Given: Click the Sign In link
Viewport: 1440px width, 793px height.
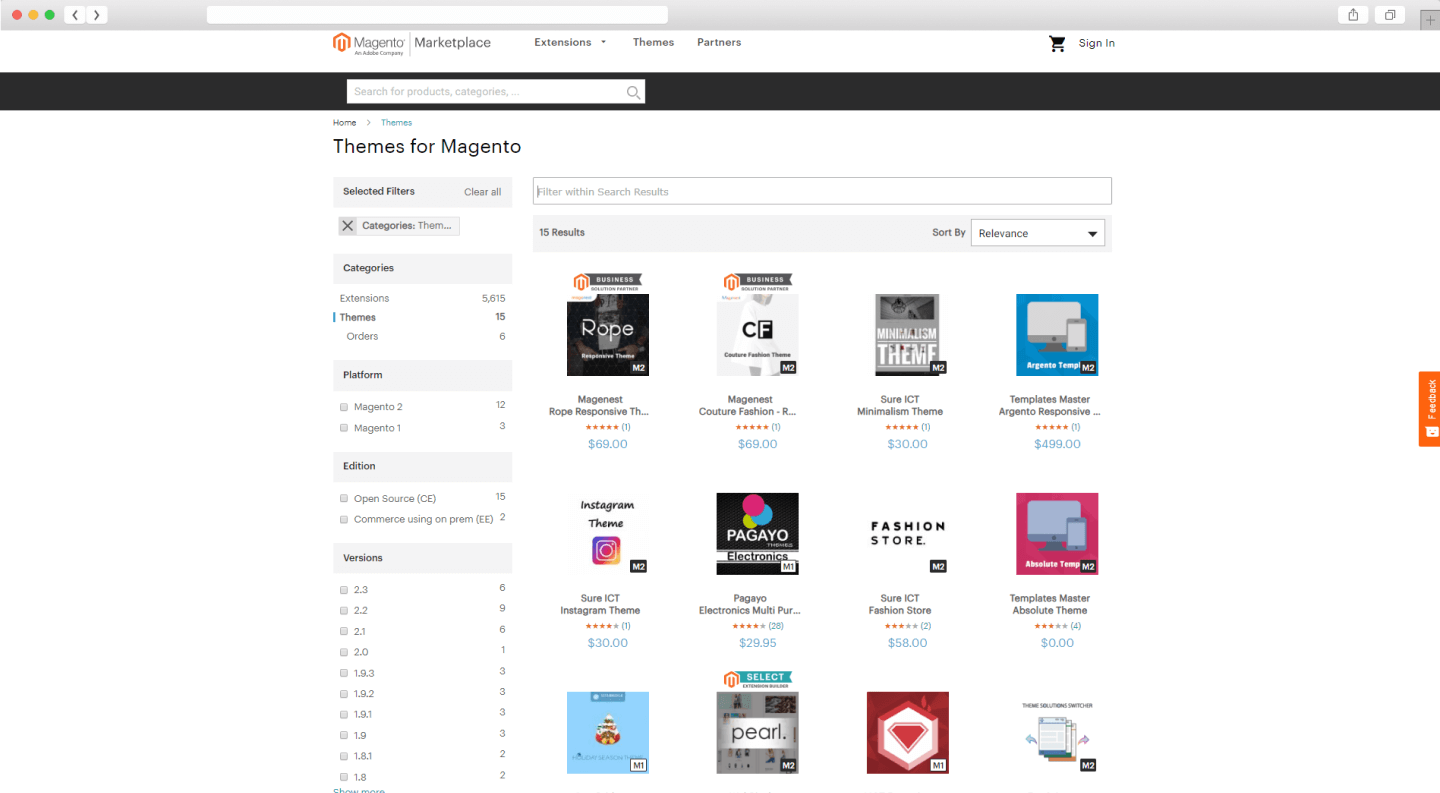Looking at the screenshot, I should pyautogui.click(x=1096, y=43).
